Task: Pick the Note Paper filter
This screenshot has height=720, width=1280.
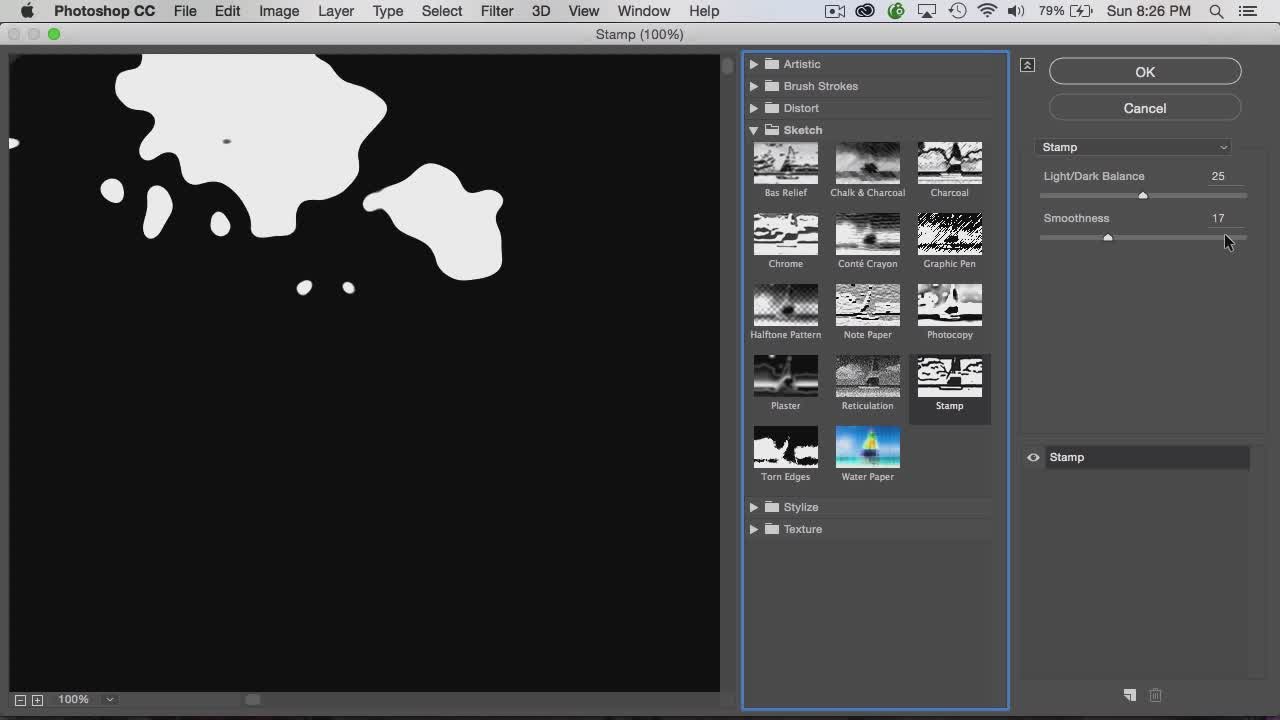Action: coord(867,305)
